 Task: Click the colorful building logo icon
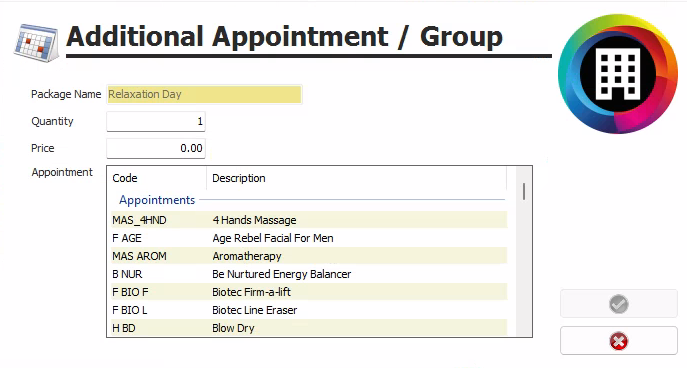(x=618, y=74)
